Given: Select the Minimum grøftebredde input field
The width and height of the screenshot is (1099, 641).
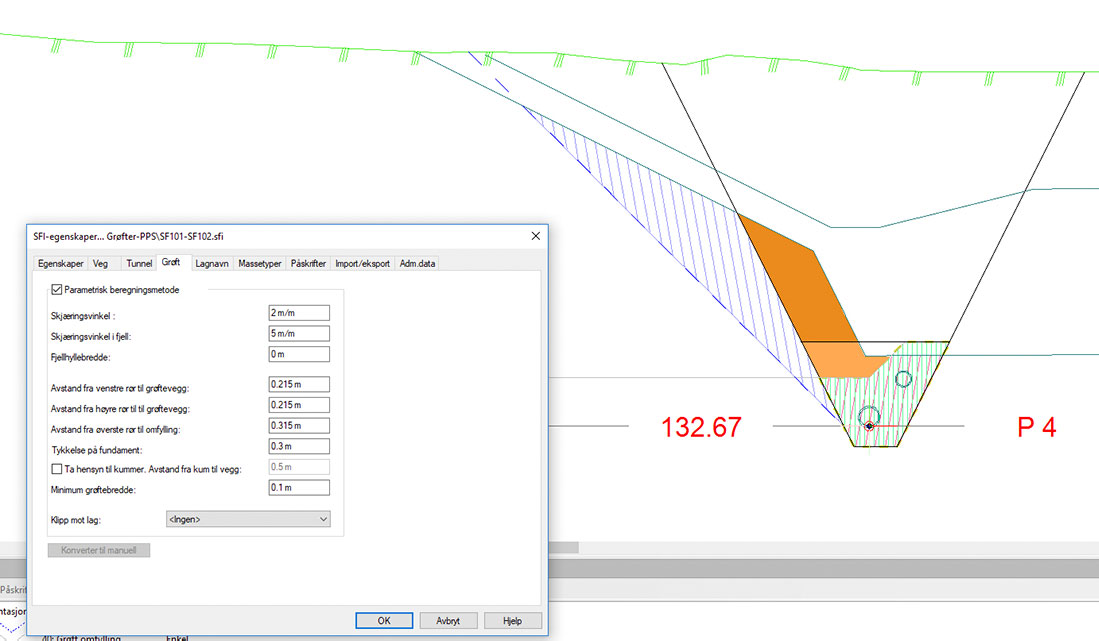Looking at the screenshot, I should click(299, 488).
